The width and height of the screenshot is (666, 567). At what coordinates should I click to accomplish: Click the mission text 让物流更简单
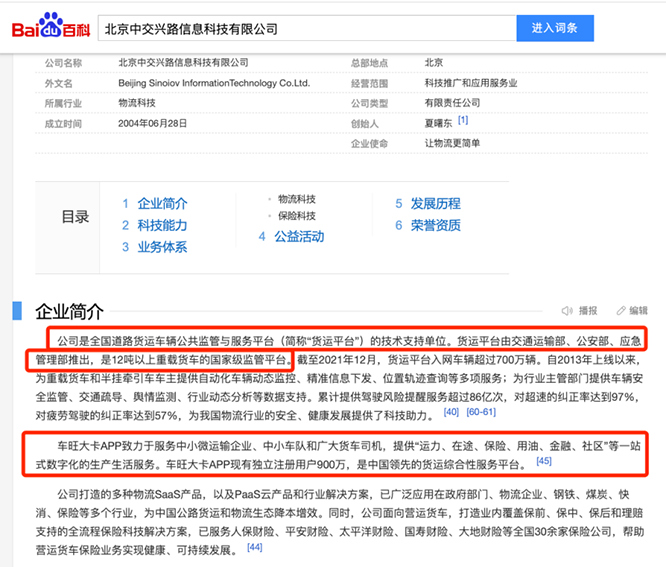pos(452,144)
